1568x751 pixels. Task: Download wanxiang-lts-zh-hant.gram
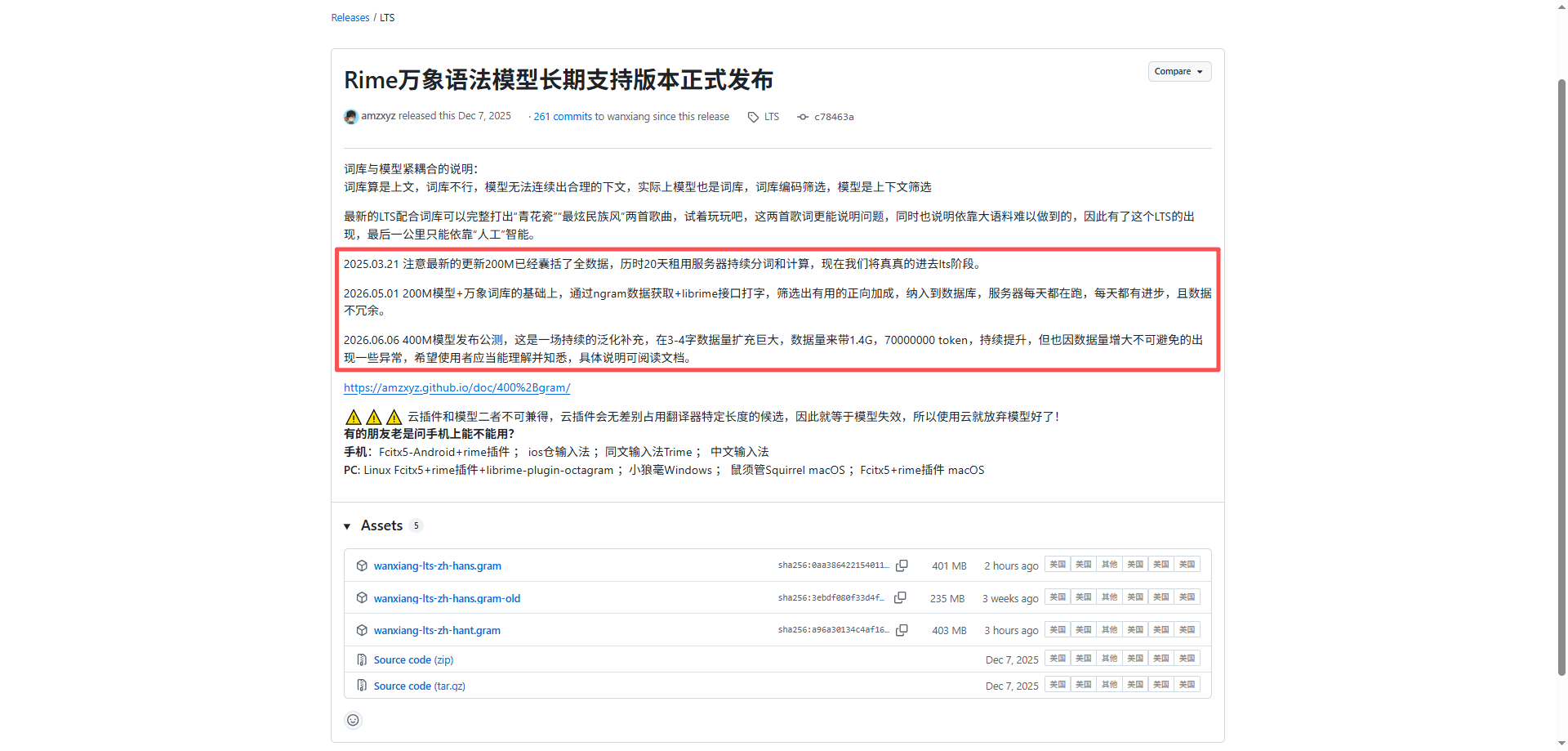click(437, 630)
